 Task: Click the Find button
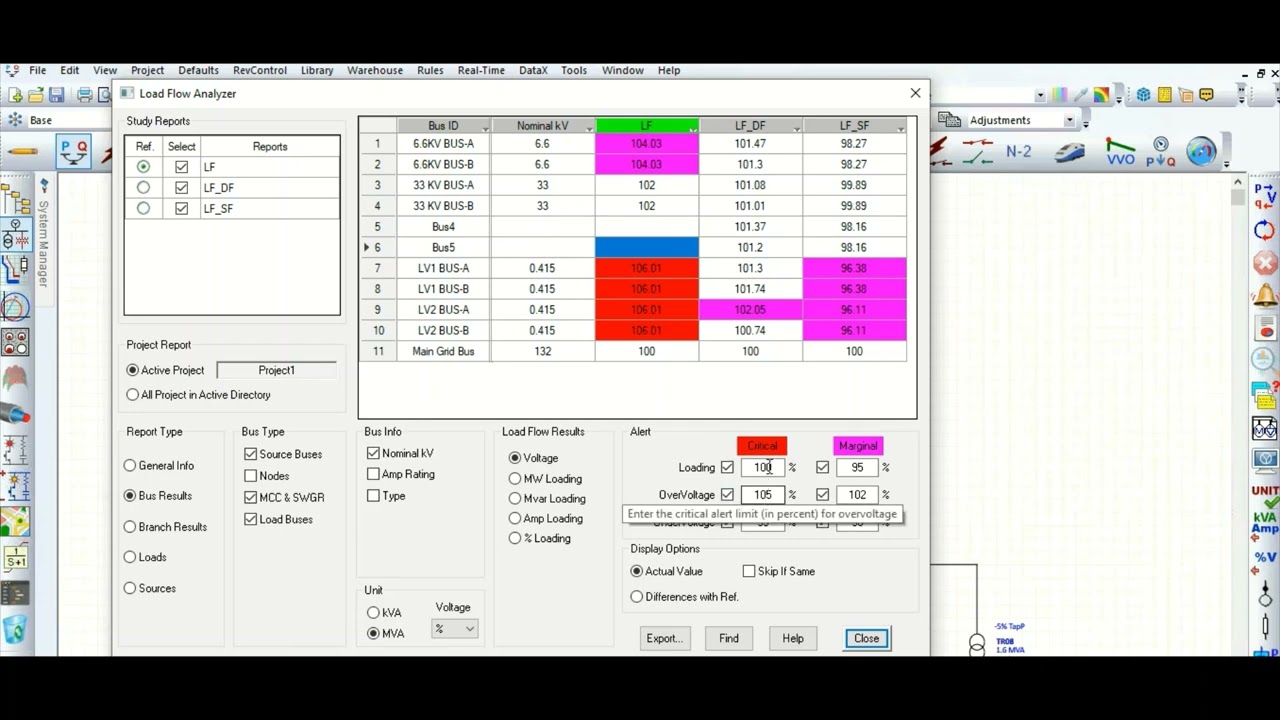point(729,638)
